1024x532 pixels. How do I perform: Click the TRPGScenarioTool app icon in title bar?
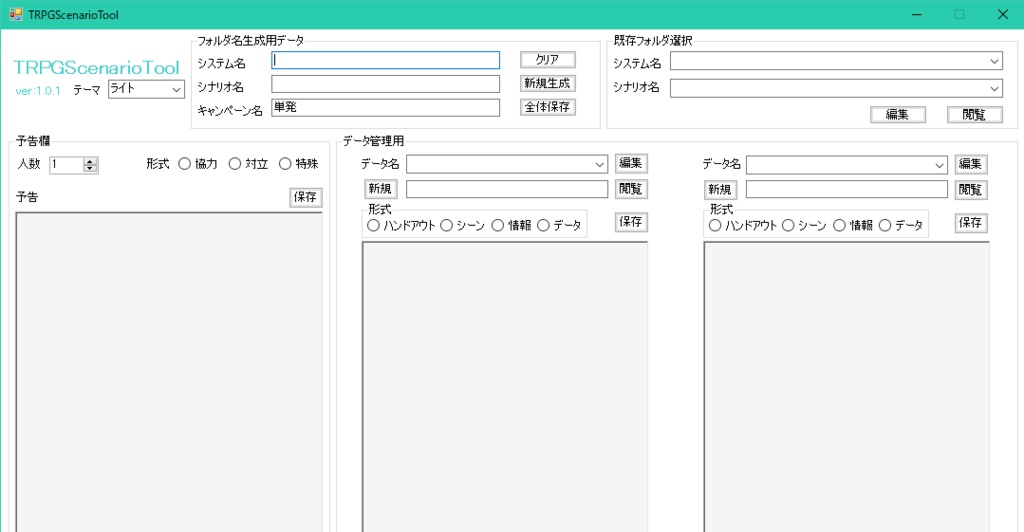click(x=16, y=14)
